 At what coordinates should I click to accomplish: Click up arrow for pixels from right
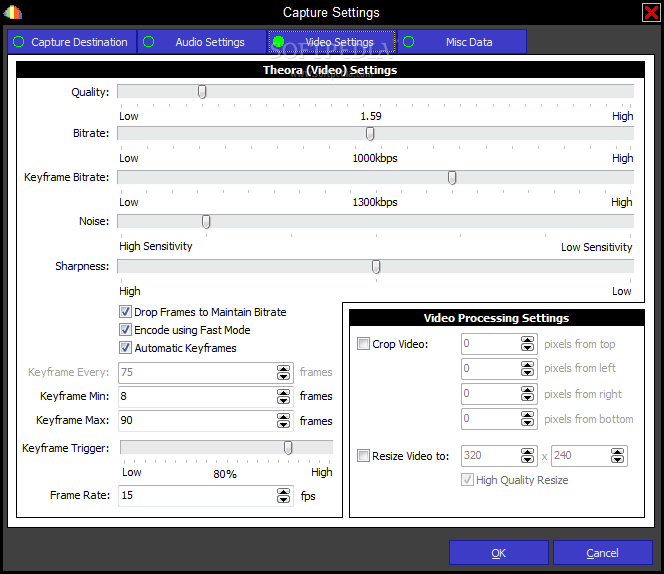pos(527,390)
